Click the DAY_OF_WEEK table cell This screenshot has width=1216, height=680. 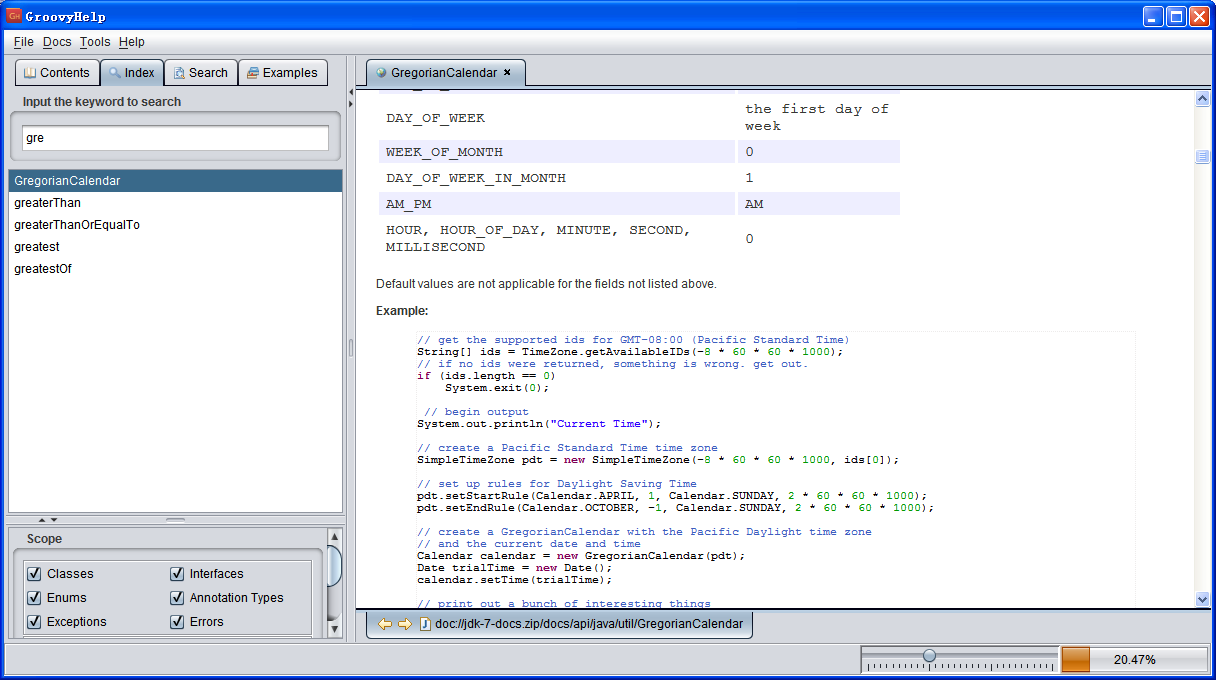[x=557, y=118]
